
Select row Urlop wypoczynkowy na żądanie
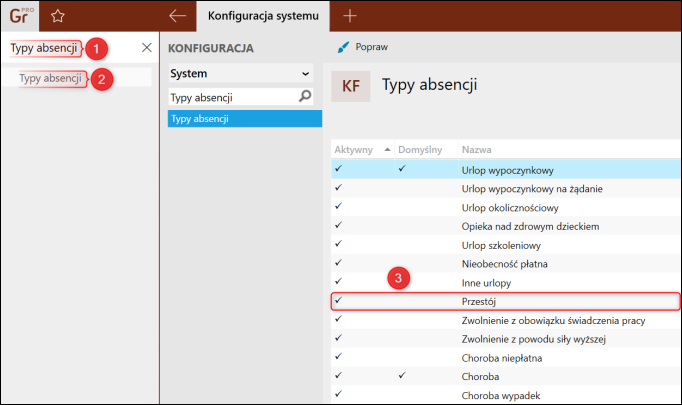506,189
